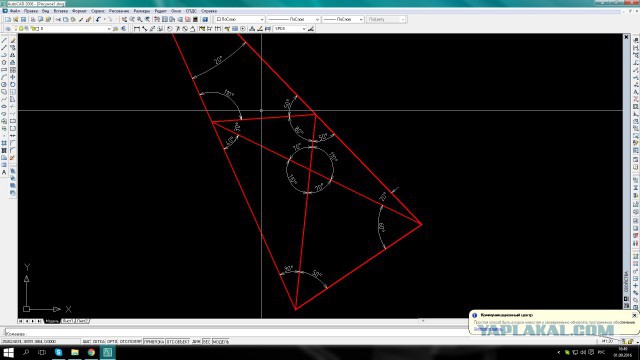Open the color control ПоСлою dropdown
Image resolution: width=640 pixels, height=360 pixels.
pos(240,19)
